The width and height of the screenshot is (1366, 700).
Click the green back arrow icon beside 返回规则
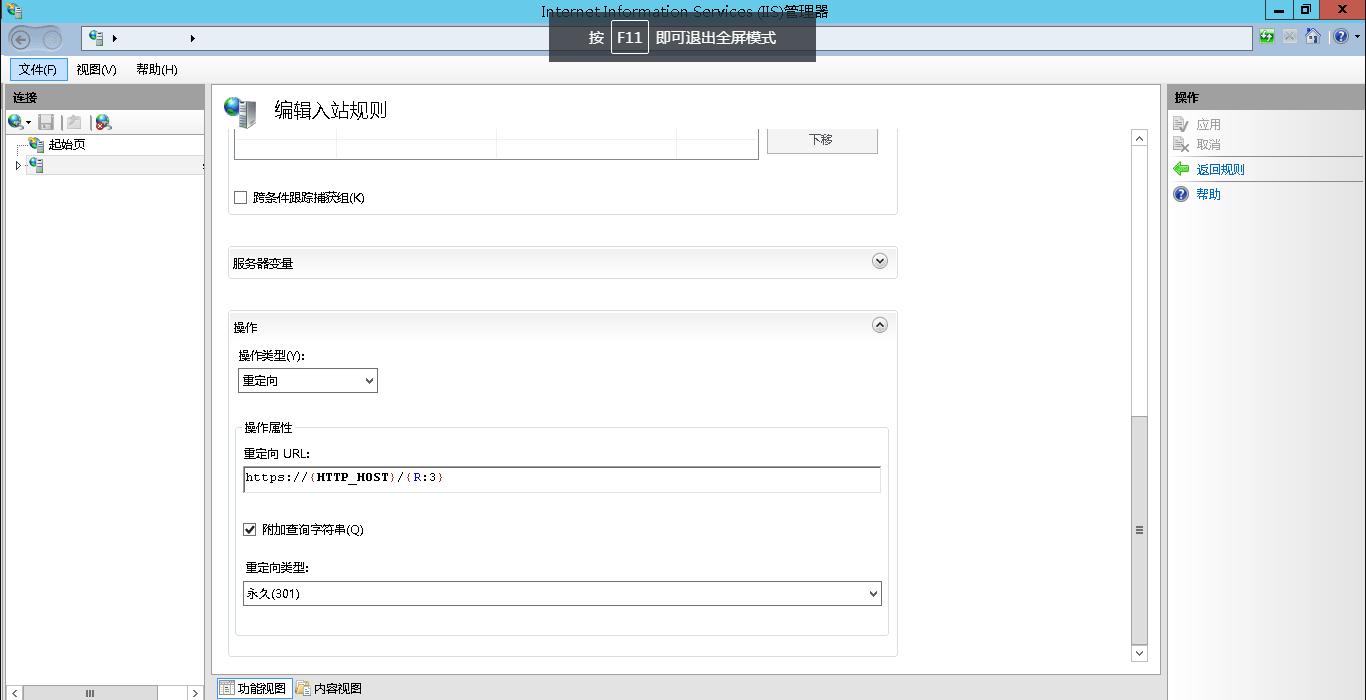coord(1181,169)
